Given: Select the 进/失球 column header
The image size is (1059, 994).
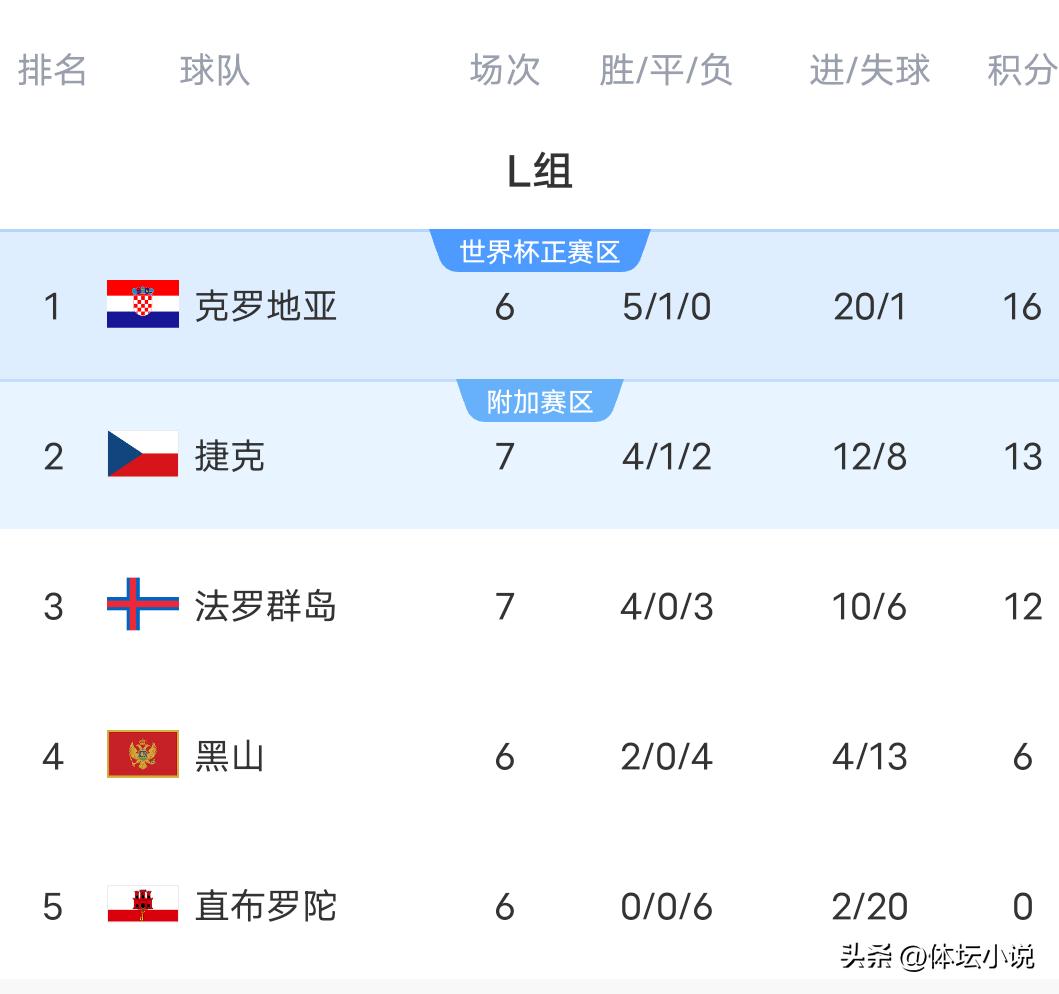Looking at the screenshot, I should coord(870,71).
